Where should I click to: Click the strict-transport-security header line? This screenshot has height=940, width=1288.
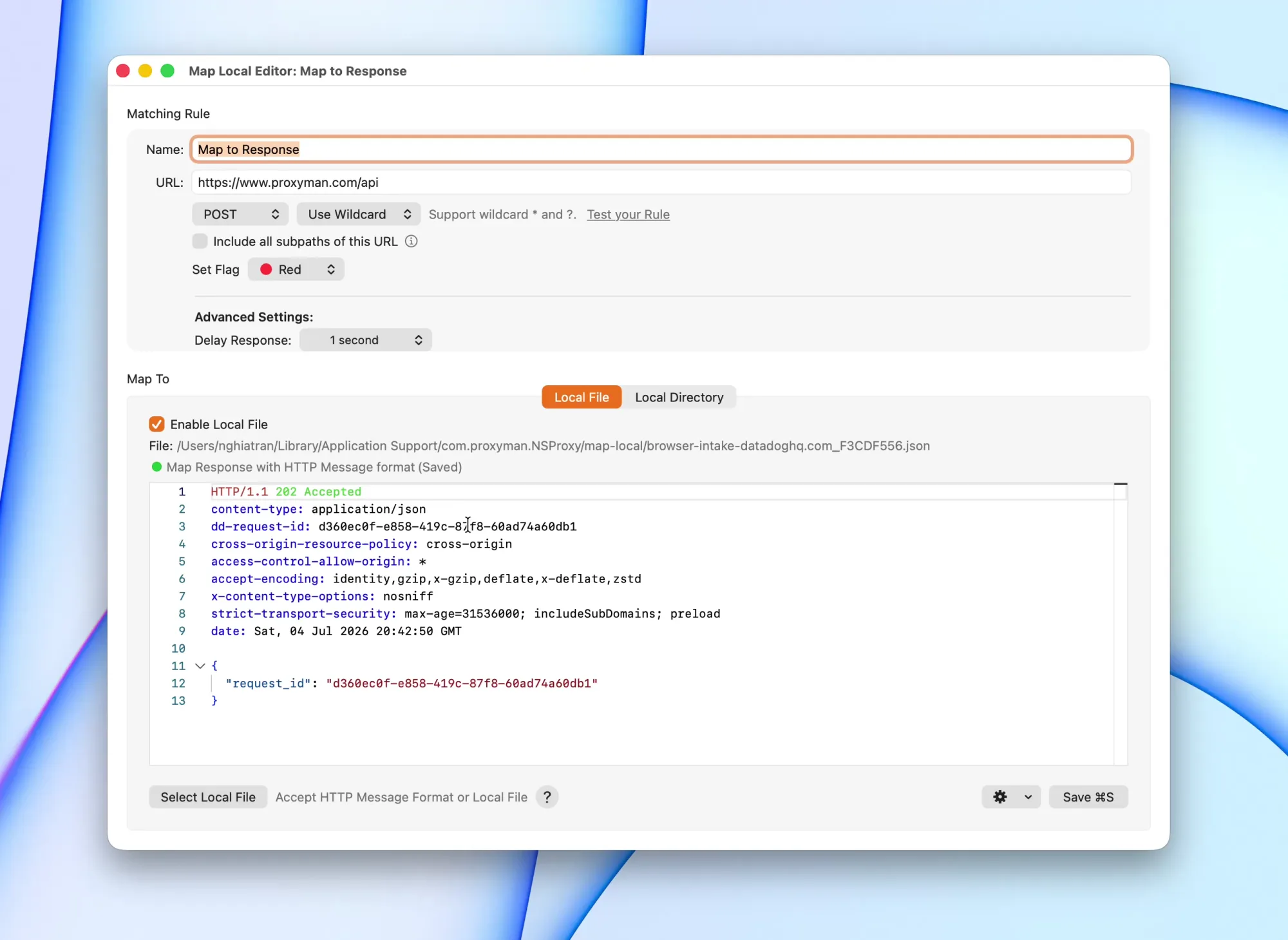pos(466,613)
